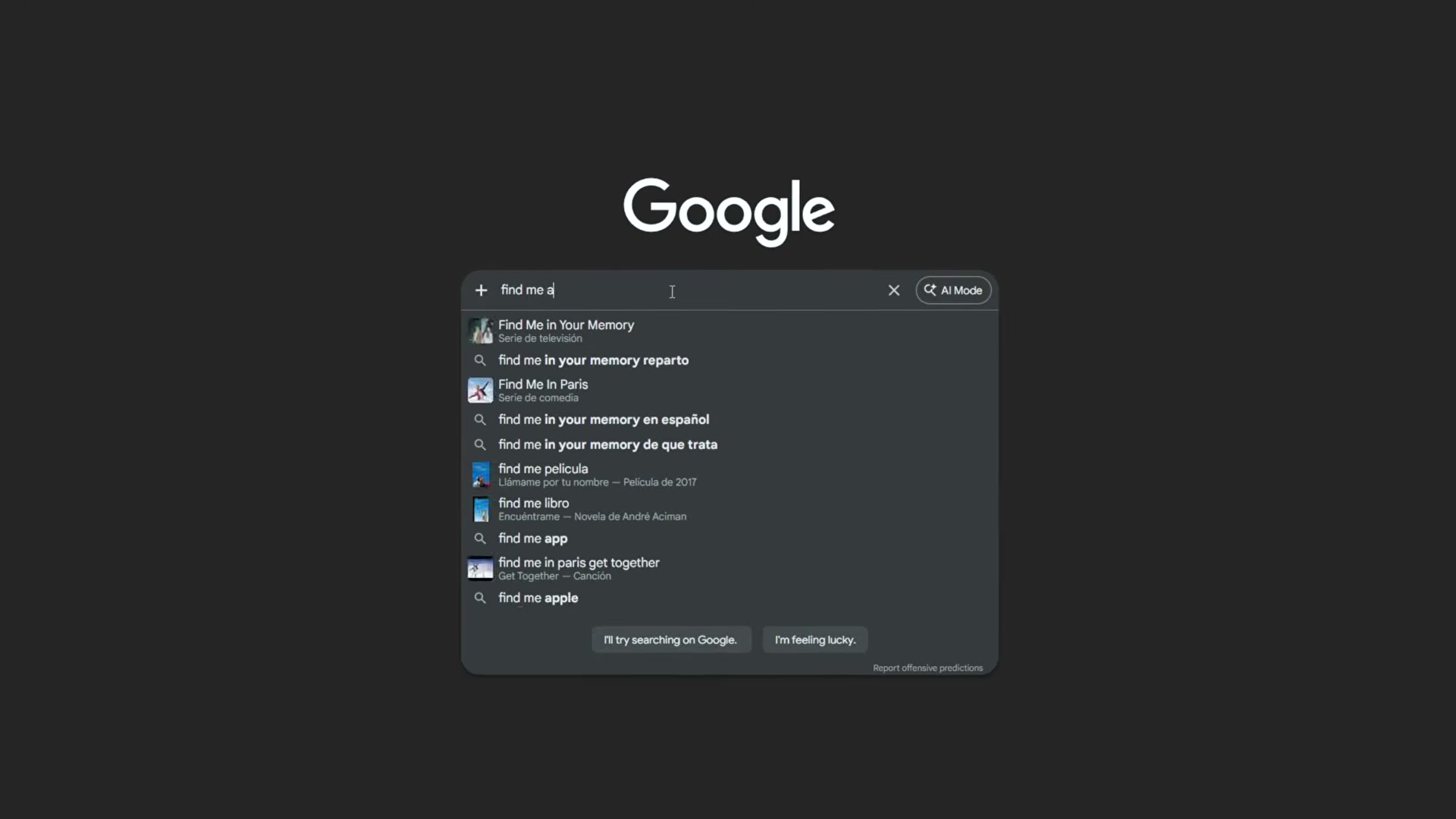Click the plus icon in the search box
The image size is (1456, 819).
[481, 290]
